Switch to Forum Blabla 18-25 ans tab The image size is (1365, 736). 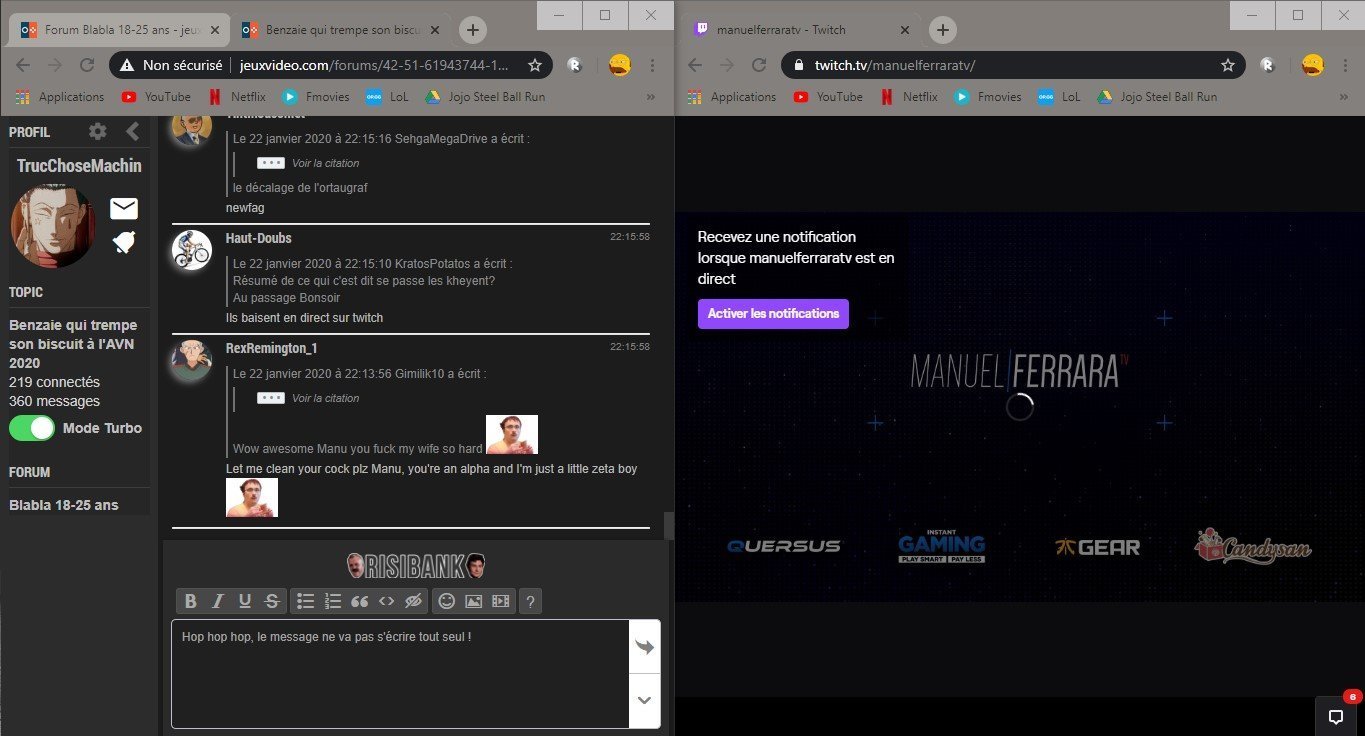tap(120, 30)
